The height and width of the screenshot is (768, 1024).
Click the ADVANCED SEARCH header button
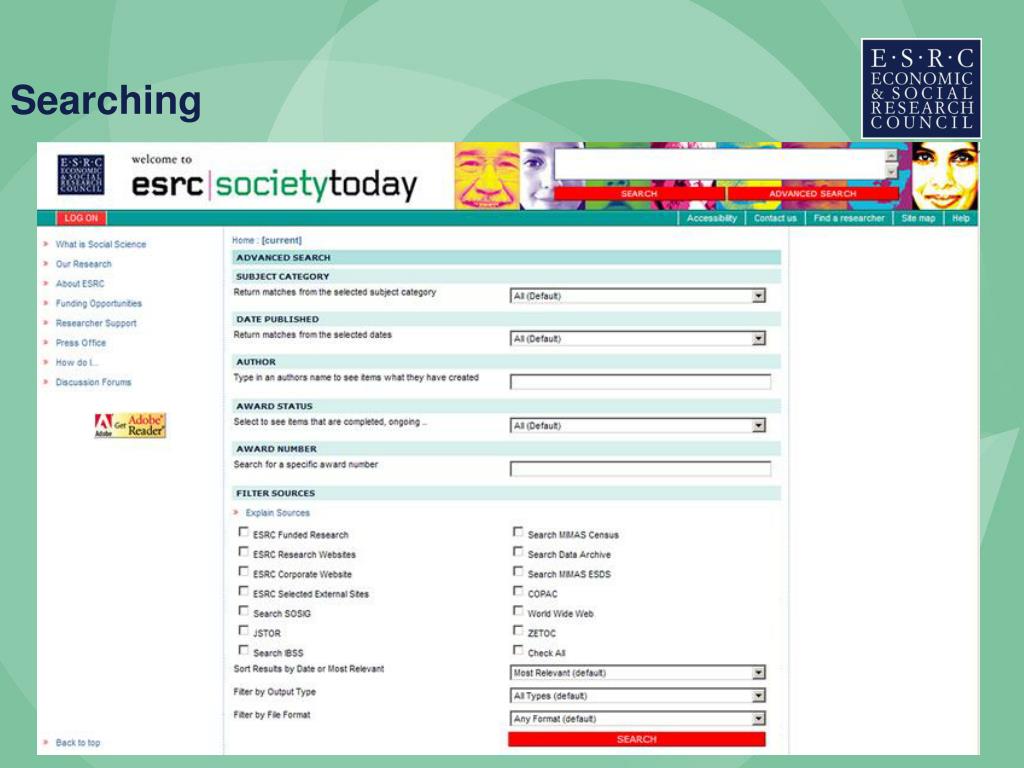(812, 194)
